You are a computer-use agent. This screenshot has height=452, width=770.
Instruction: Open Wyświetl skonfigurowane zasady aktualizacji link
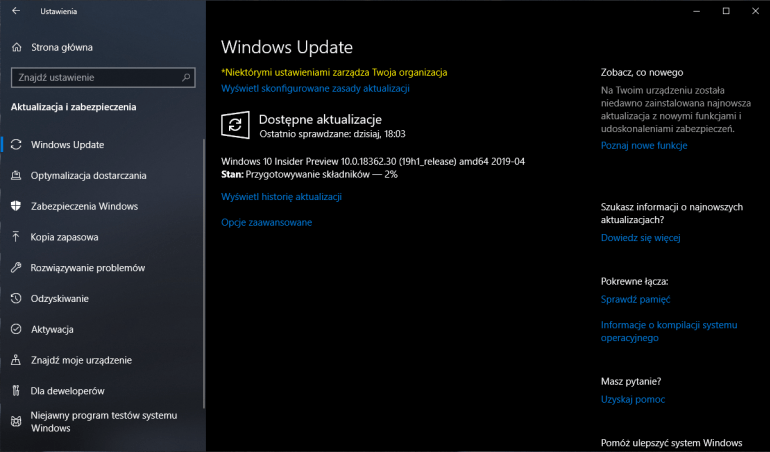pos(315,88)
